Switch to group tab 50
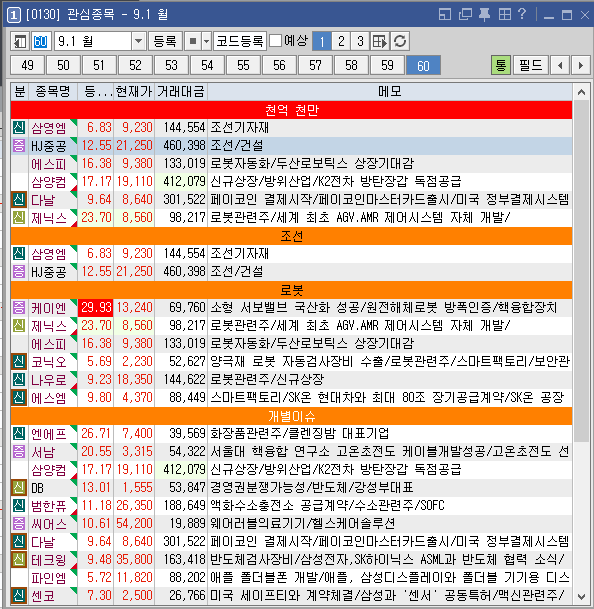The height and width of the screenshot is (609, 594). [x=63, y=65]
